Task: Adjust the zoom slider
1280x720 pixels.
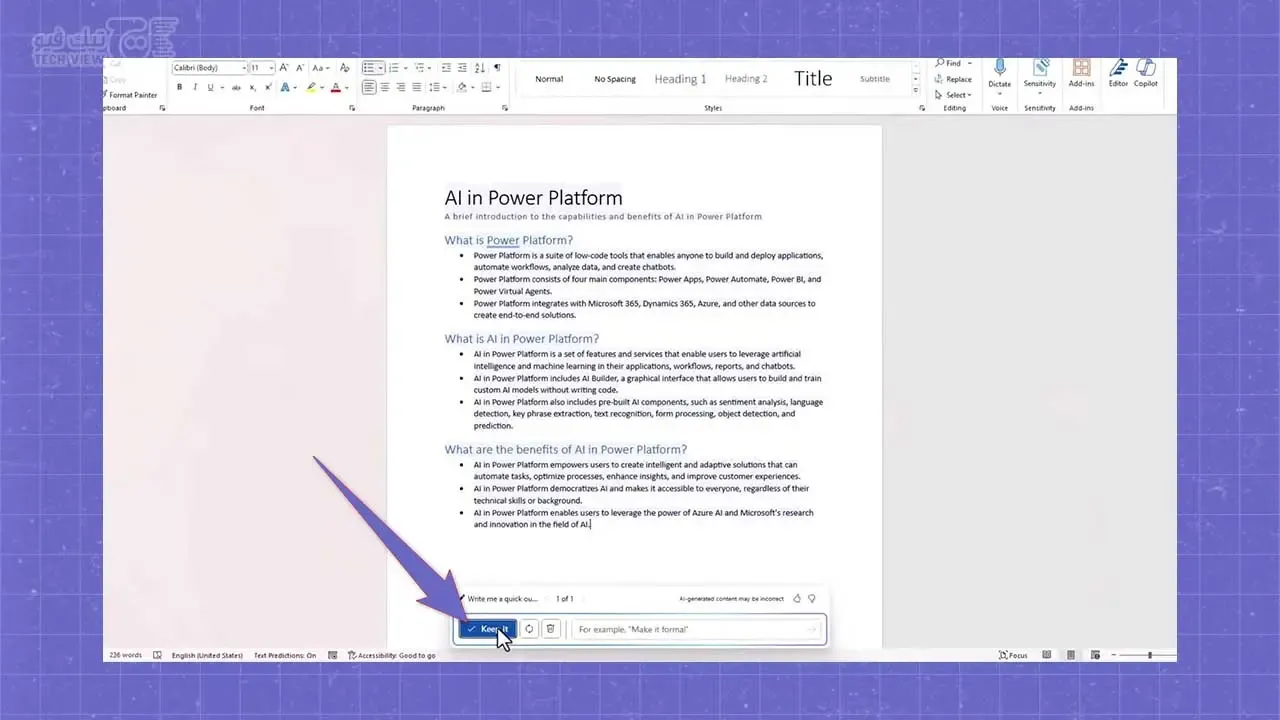Action: pos(1149,655)
